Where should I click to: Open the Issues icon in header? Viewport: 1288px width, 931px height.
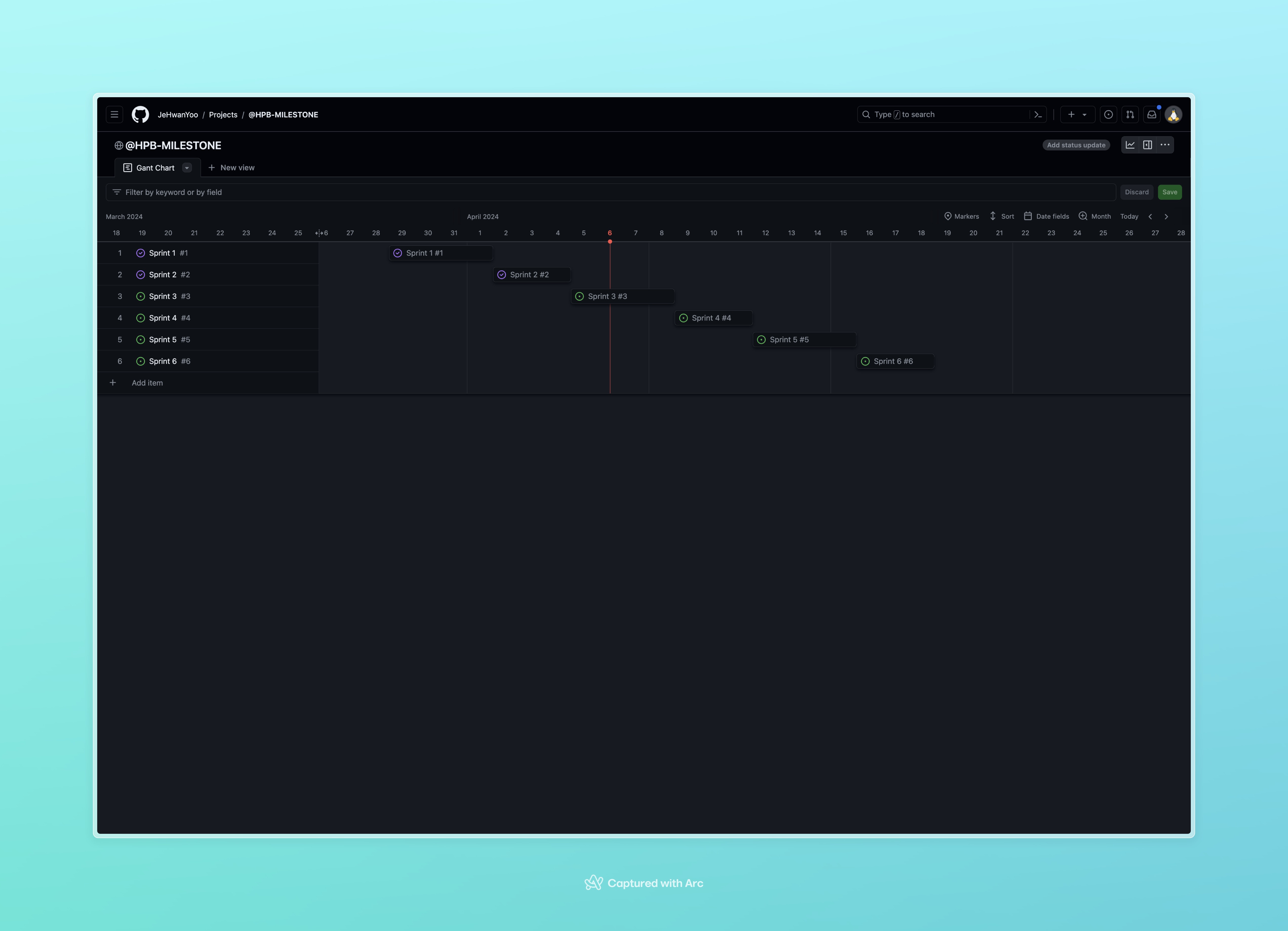[1108, 114]
